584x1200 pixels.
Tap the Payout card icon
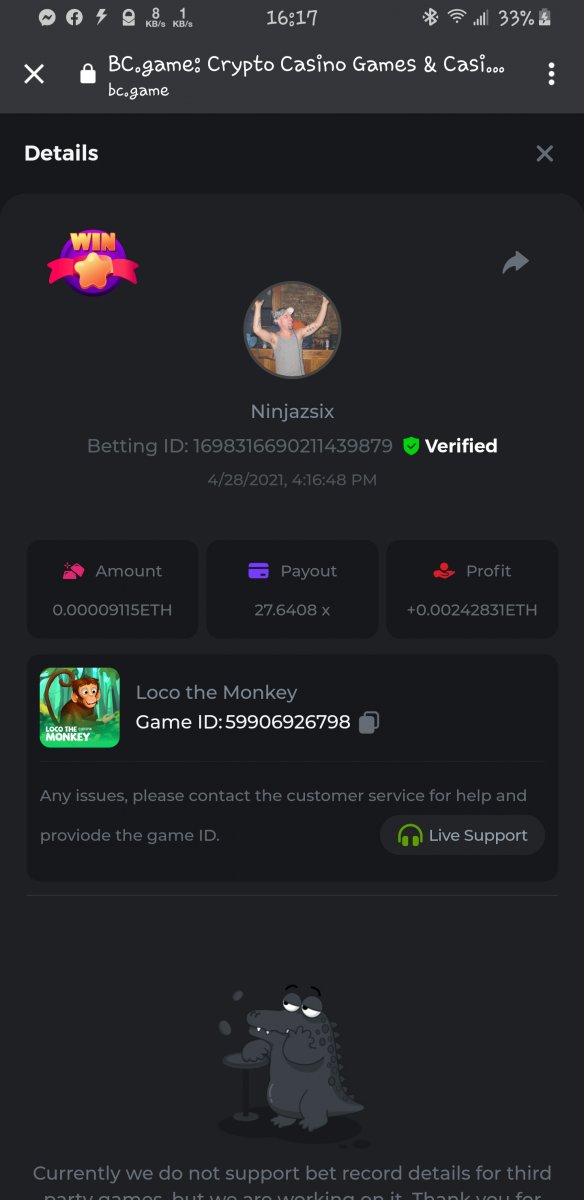[258, 571]
